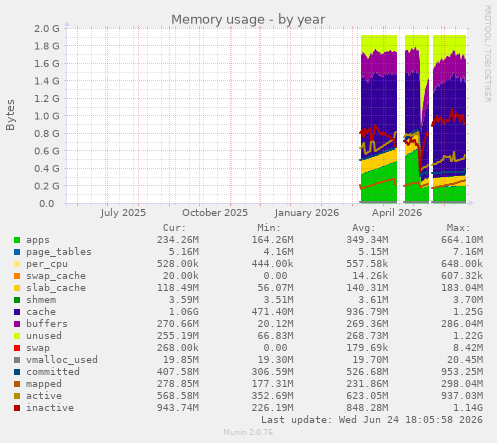Click the 'Avg:' column header
The width and height of the screenshot is (497, 443).
tap(364, 228)
